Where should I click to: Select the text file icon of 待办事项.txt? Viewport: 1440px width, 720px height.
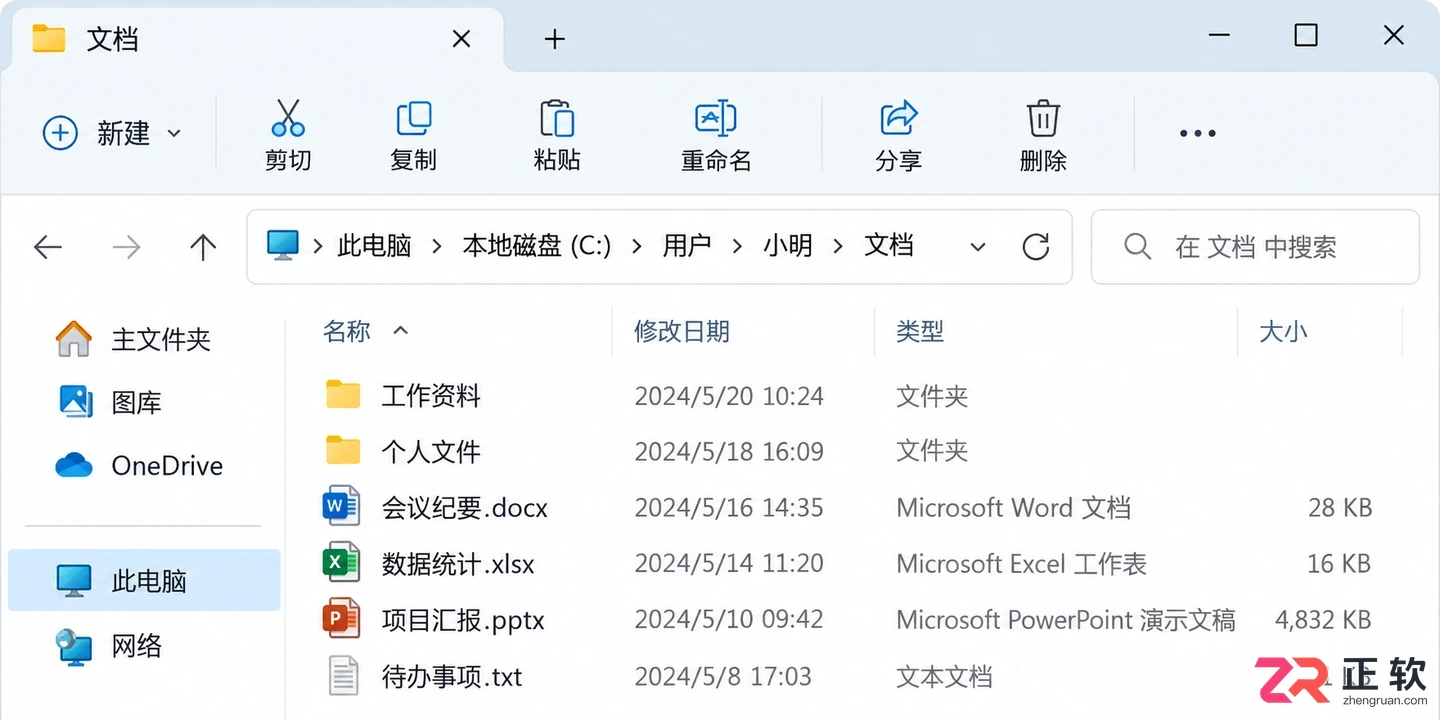point(343,676)
